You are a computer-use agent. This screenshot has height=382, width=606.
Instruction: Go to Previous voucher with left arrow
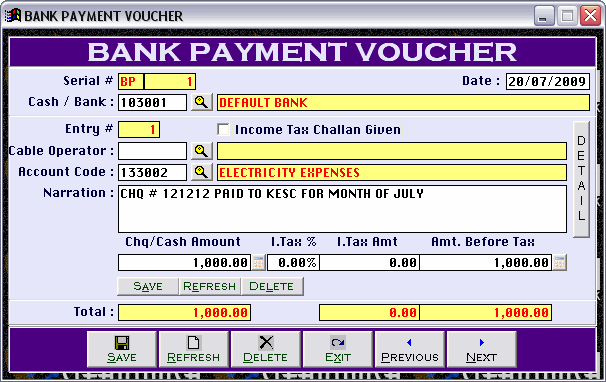(x=410, y=349)
